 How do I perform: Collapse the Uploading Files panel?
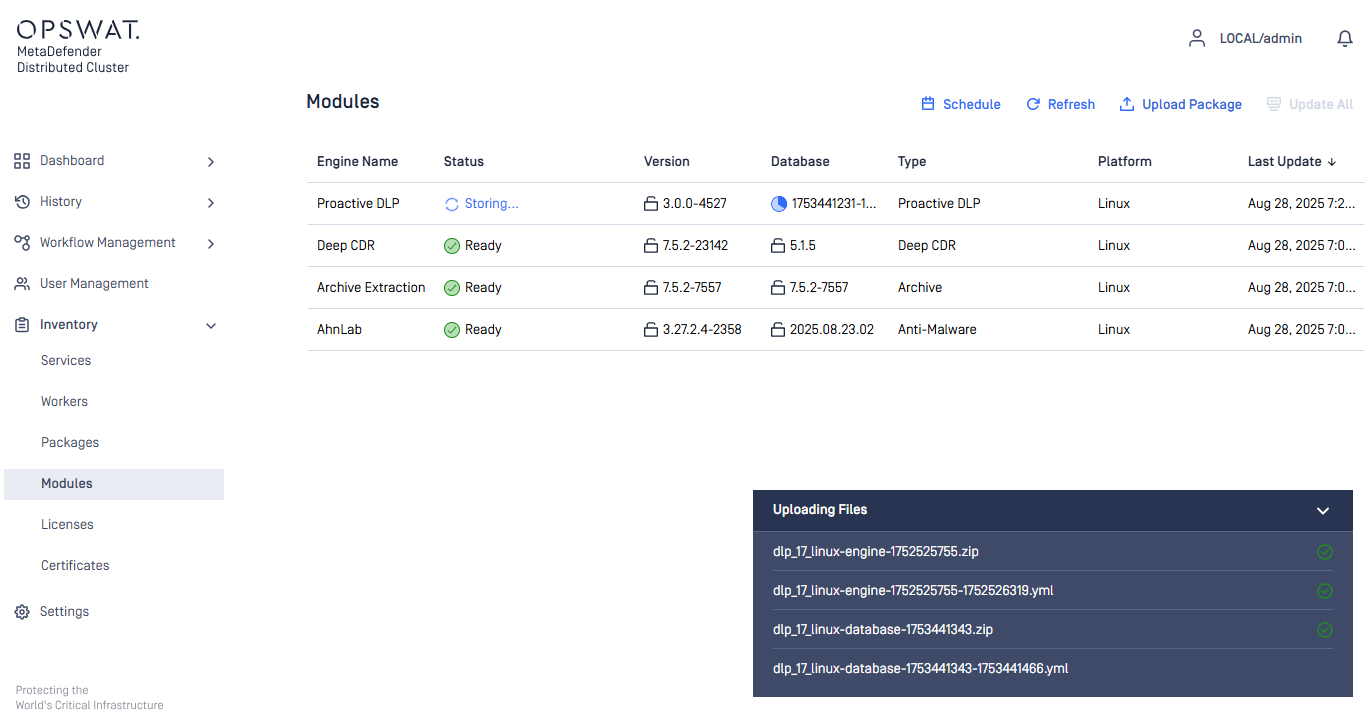[x=1323, y=511]
